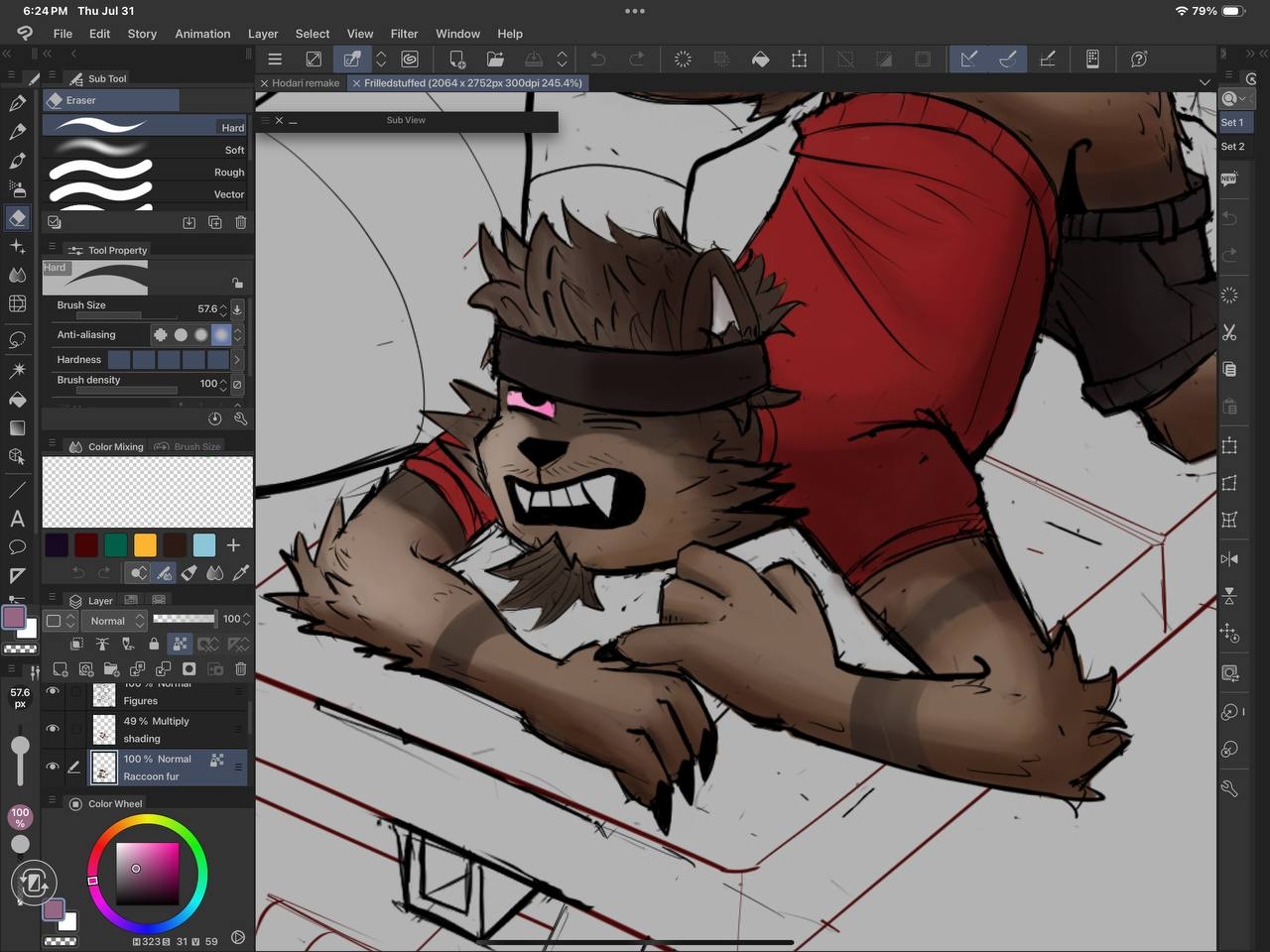Screen dimensions: 1270x952
Task: Toggle the Lock Layer icon
Action: tap(154, 645)
